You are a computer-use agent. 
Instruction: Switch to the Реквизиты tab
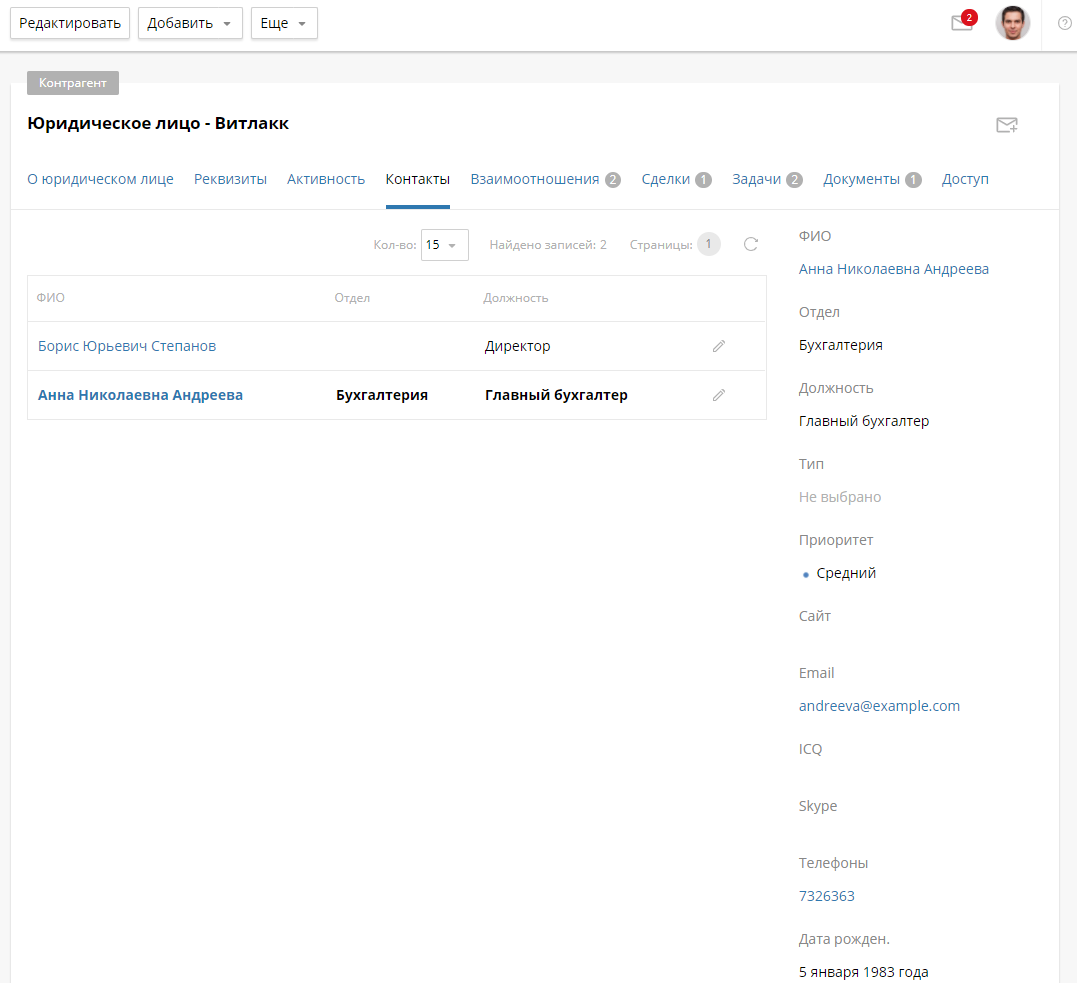click(230, 179)
